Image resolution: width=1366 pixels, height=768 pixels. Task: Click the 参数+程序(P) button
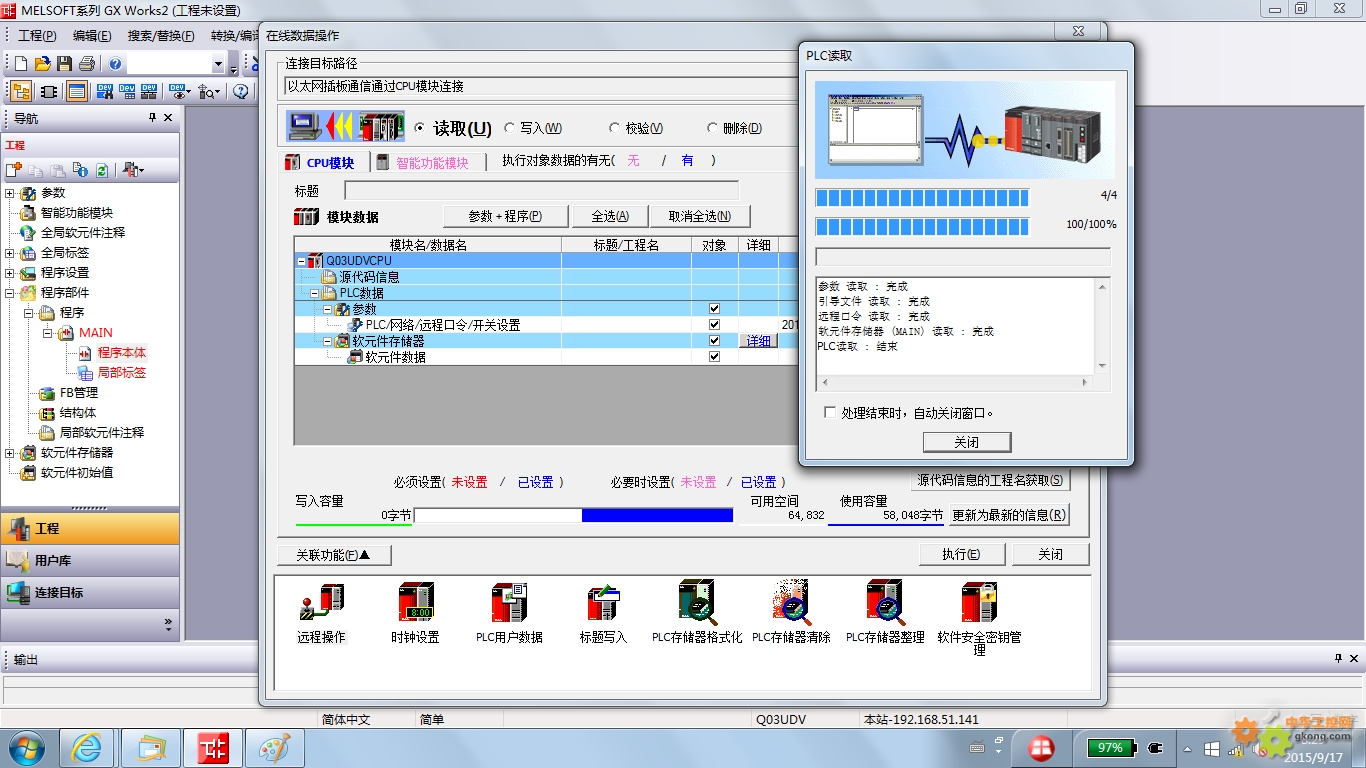point(505,216)
